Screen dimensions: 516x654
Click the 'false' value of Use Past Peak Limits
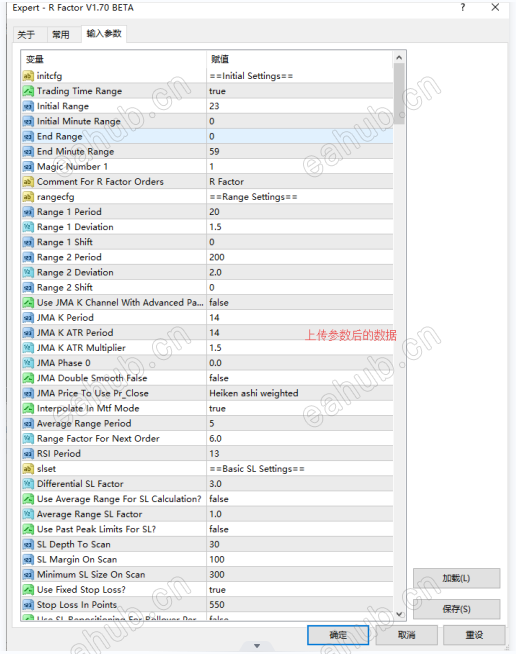219,529
